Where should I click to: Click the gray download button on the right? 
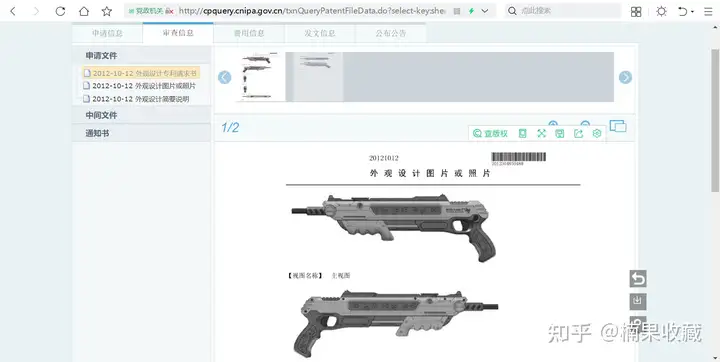click(x=638, y=301)
